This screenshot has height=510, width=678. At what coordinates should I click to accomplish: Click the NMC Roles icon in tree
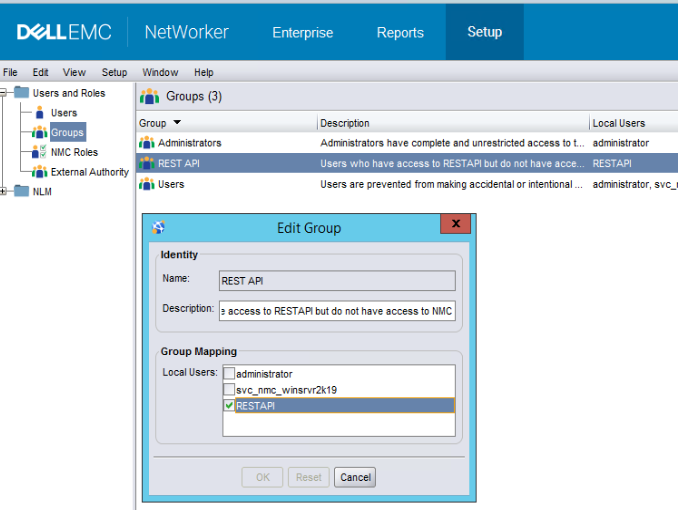coord(39,152)
